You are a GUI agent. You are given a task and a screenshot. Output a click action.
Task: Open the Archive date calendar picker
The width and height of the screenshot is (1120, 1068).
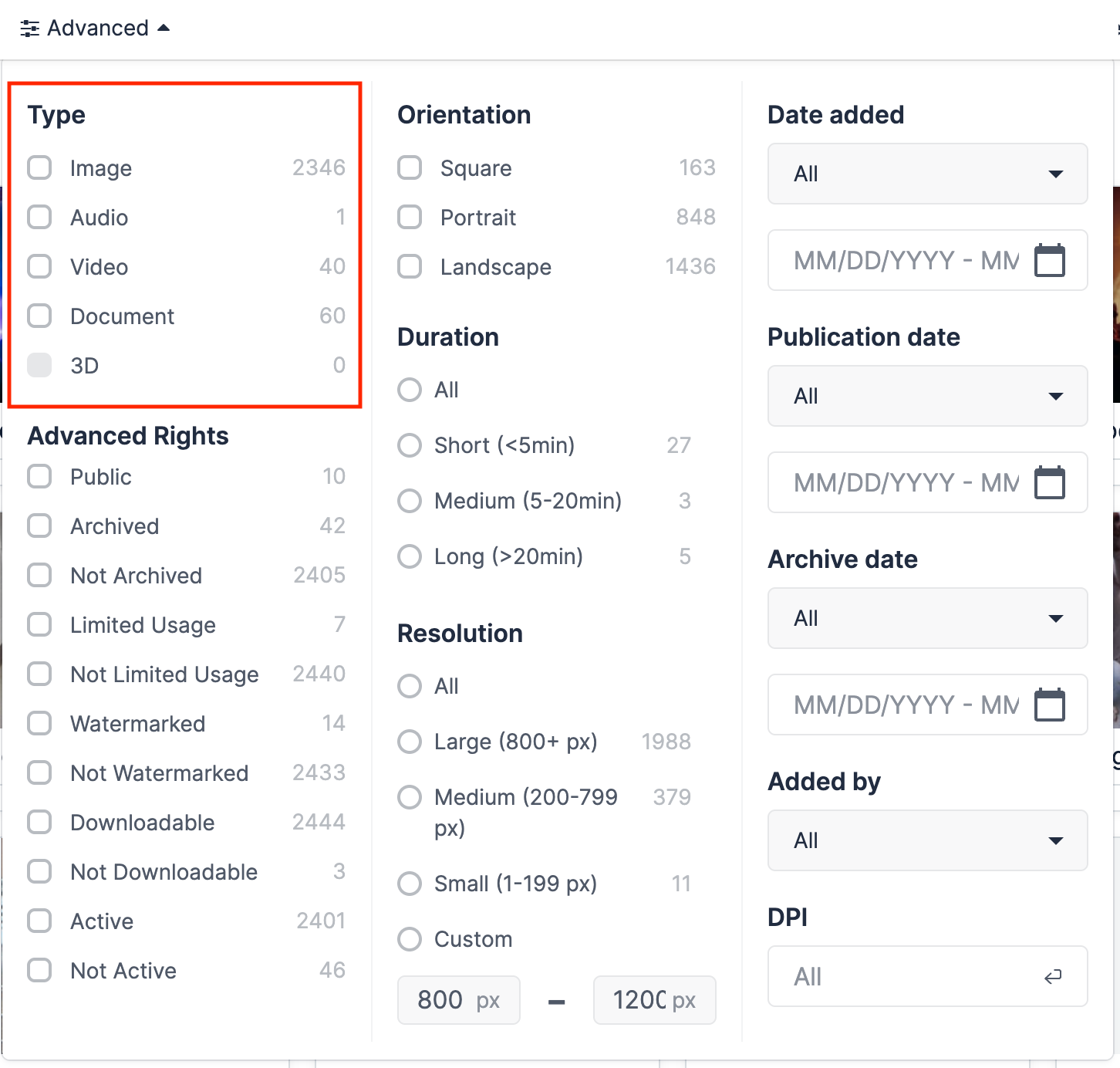pos(1050,705)
